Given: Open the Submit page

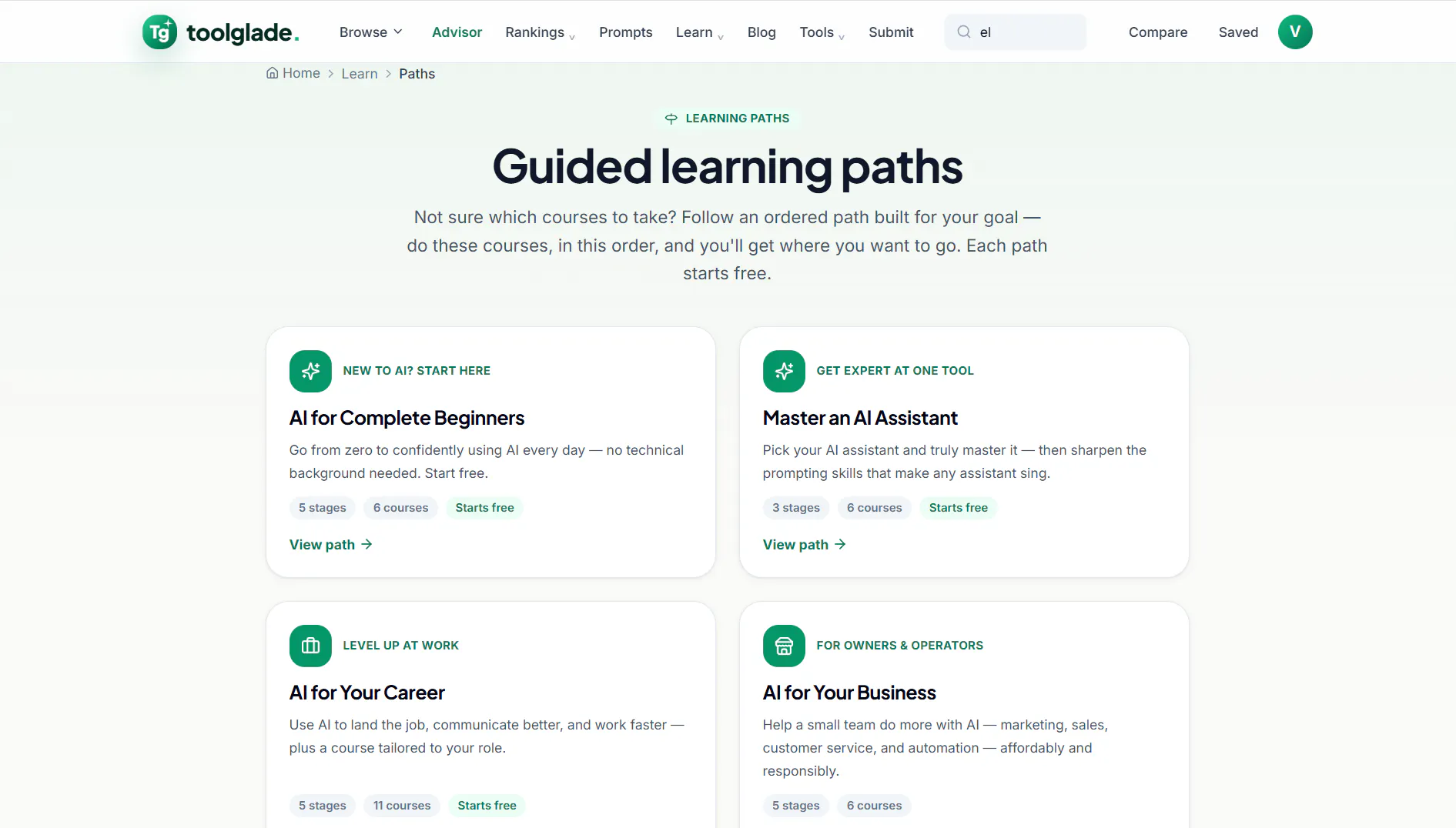Looking at the screenshot, I should click(891, 32).
